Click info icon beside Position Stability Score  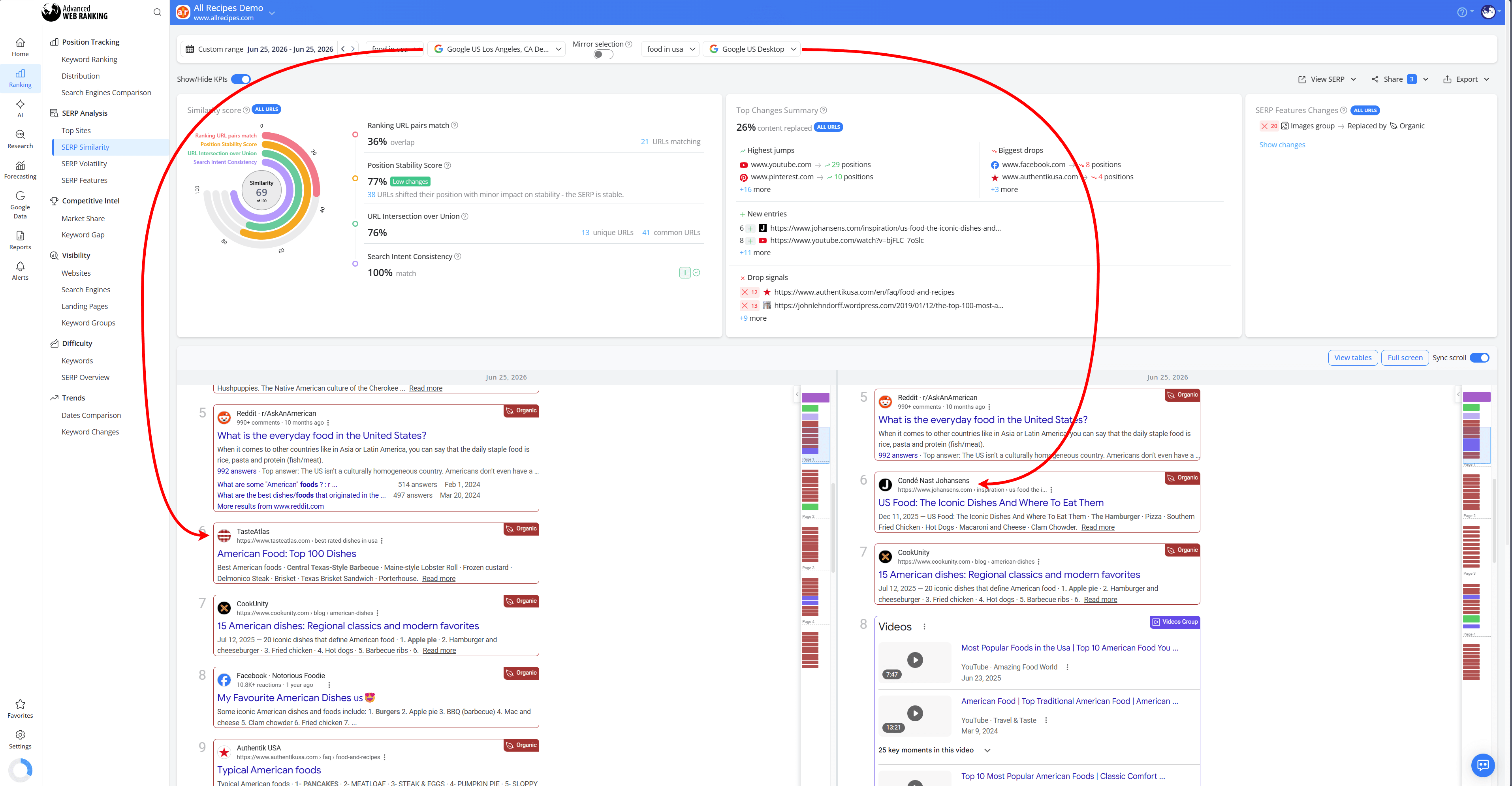click(x=447, y=165)
